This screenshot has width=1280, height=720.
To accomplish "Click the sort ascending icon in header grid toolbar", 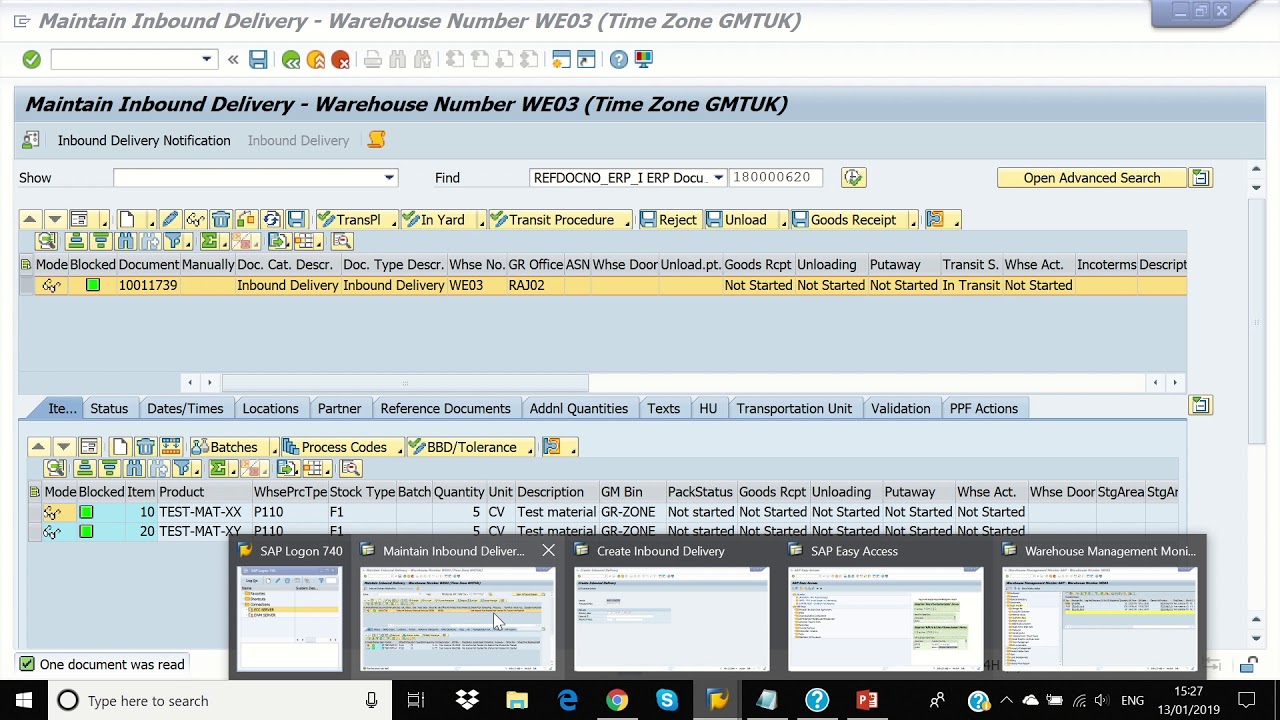I will (x=75, y=241).
